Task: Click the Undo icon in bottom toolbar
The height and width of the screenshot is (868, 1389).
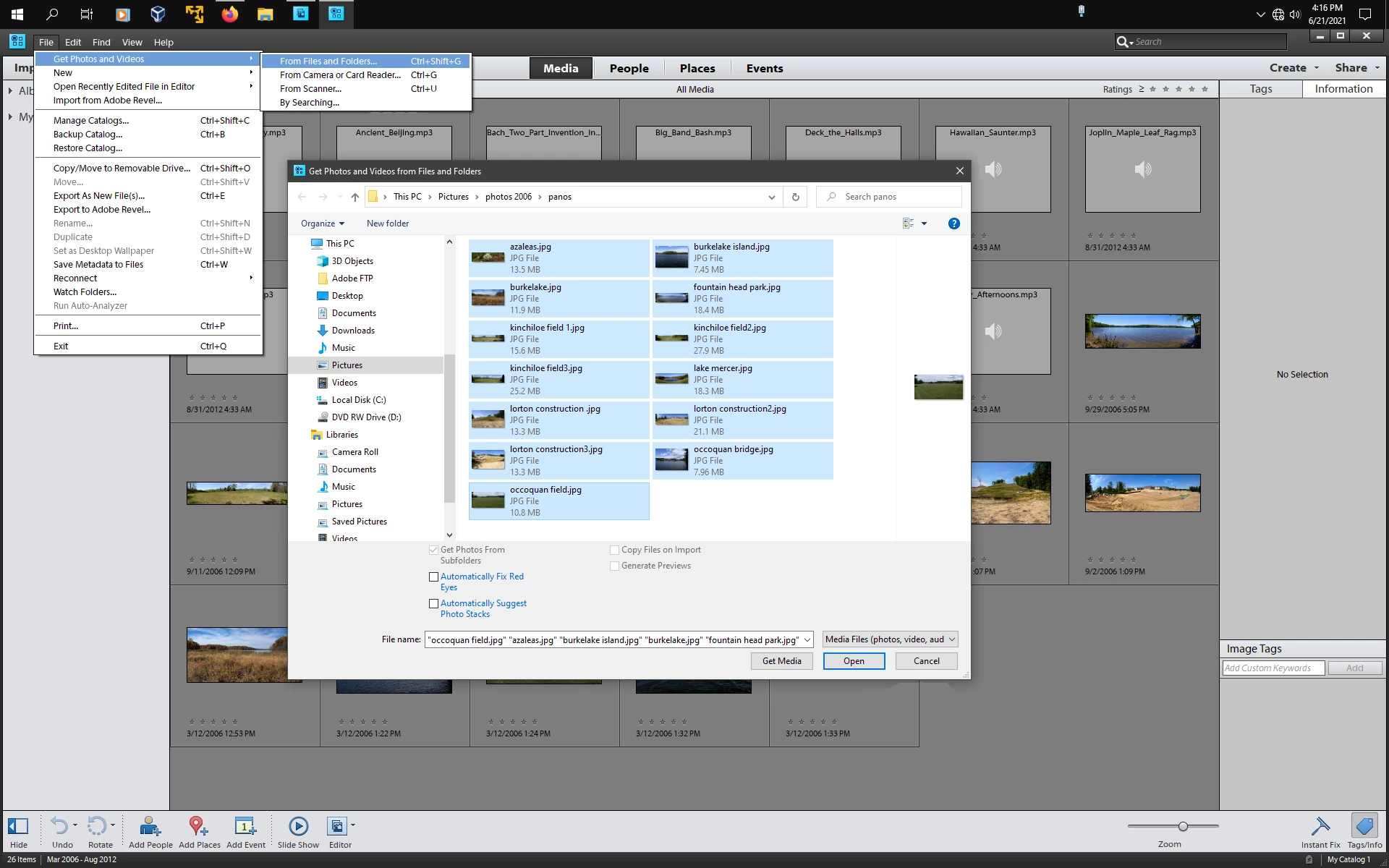Action: pyautogui.click(x=59, y=826)
